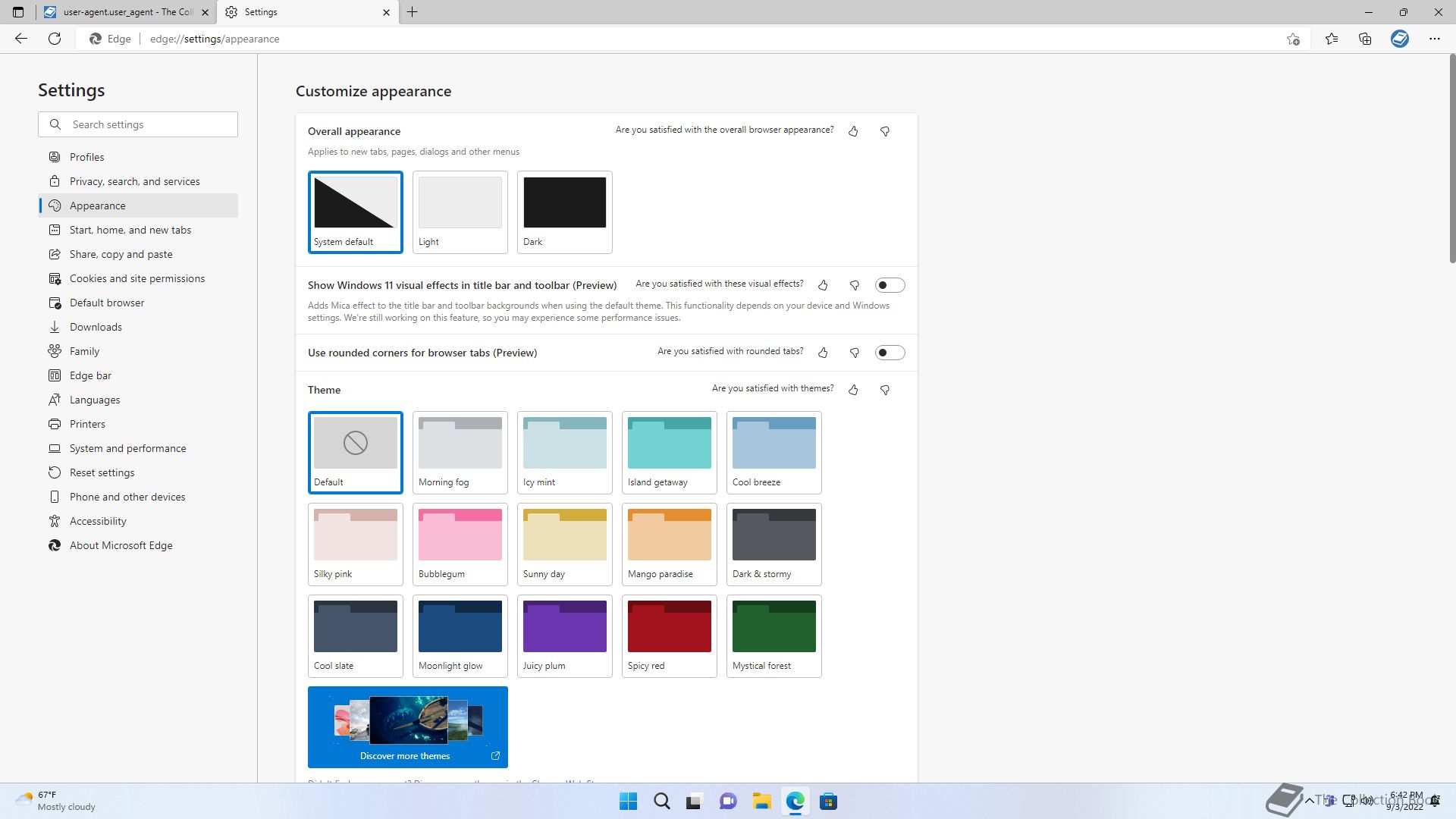Click thumbs up for rounded tabs
The width and height of the screenshot is (1456, 819).
click(823, 353)
